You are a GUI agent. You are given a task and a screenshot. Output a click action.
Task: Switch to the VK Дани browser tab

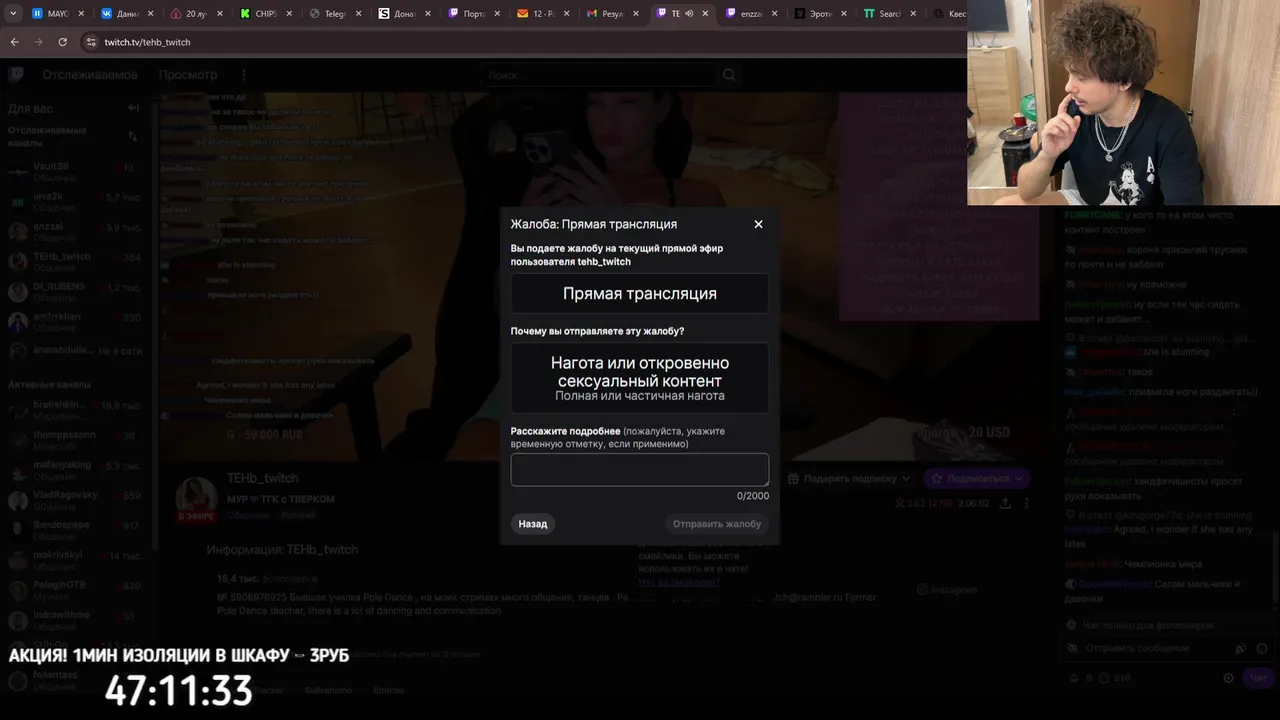click(x=127, y=14)
